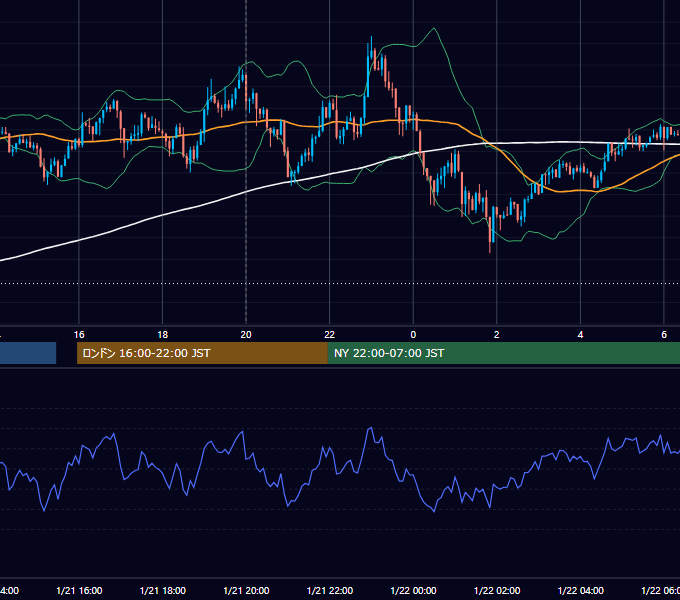Screen dimensions: 680x600
Task: Click the 2 hour label on price chart axis
Action: [x=497, y=335]
